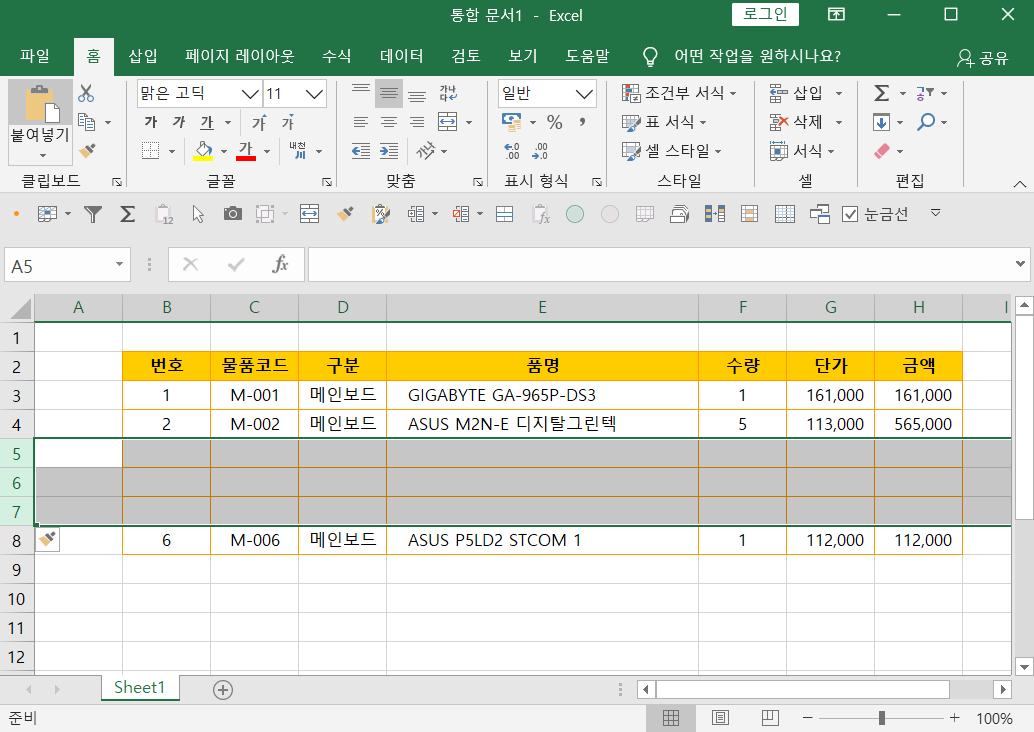
Task: Open fill color dropdown arrow
Action: [x=224, y=151]
